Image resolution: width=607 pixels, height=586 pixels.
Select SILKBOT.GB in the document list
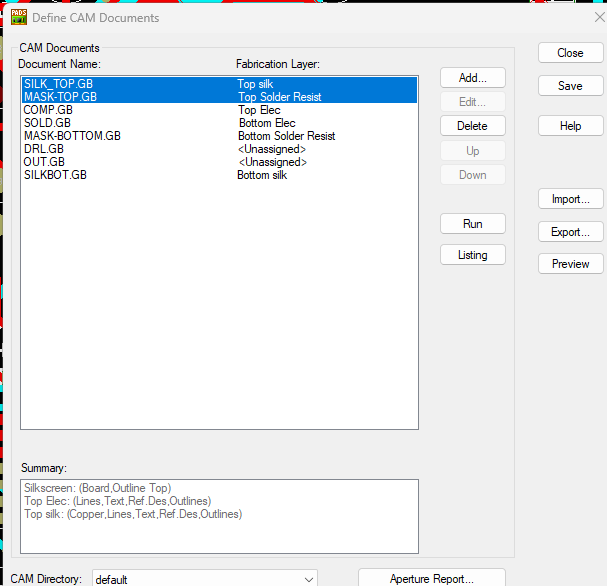pyautogui.click(x=55, y=175)
